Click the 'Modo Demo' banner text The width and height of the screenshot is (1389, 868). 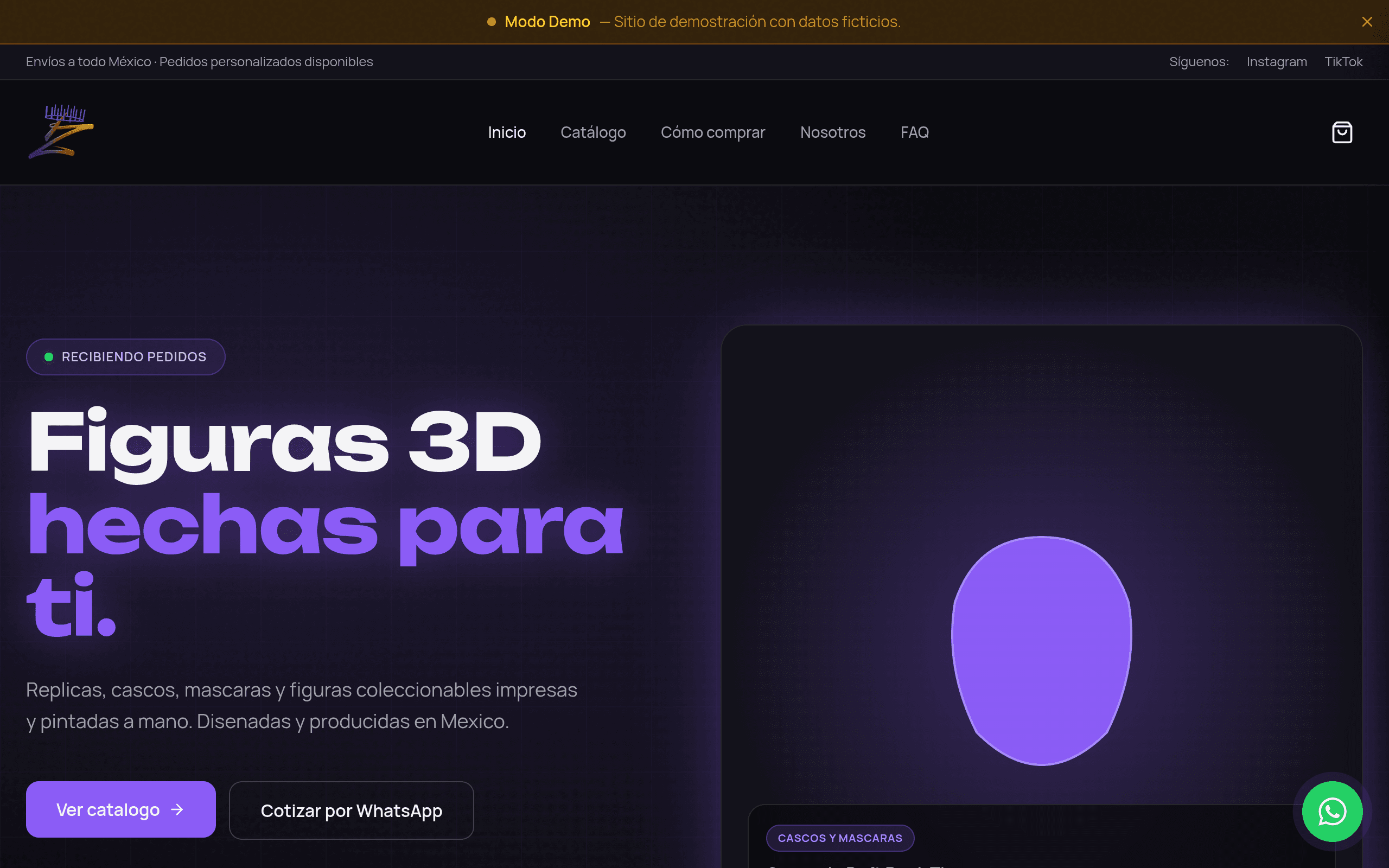coord(547,22)
